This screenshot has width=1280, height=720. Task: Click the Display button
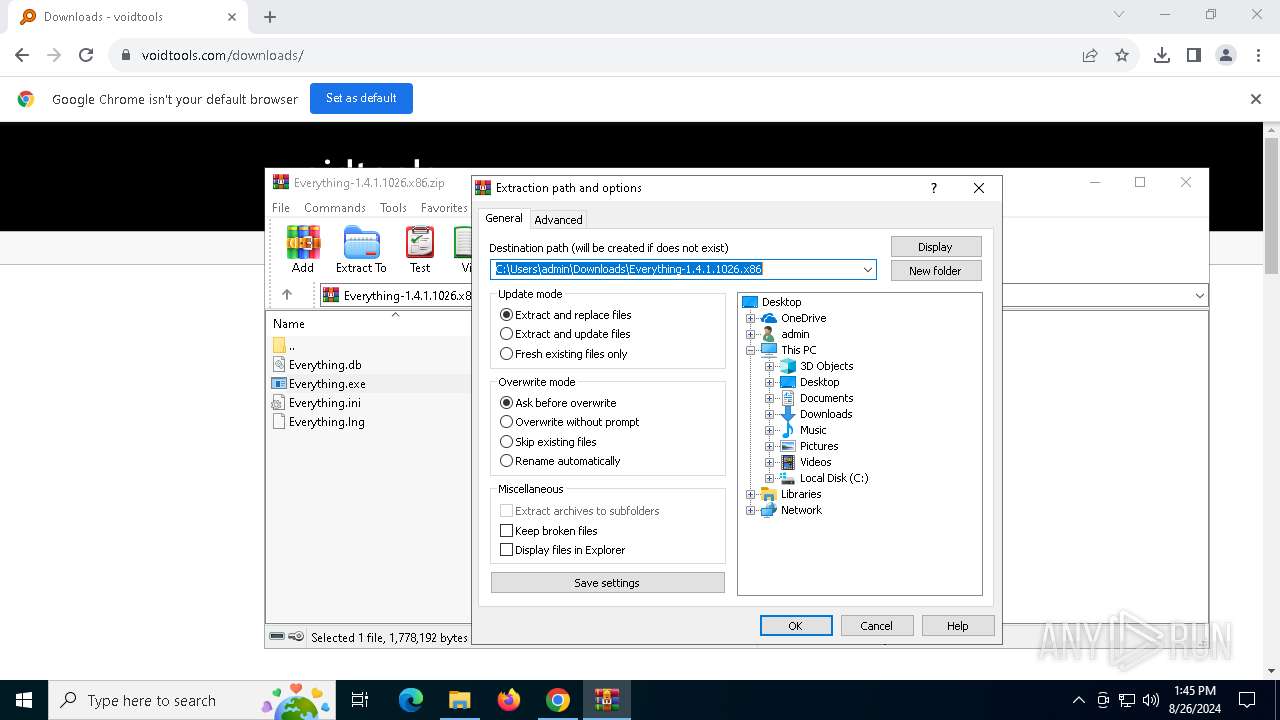pyautogui.click(x=936, y=247)
